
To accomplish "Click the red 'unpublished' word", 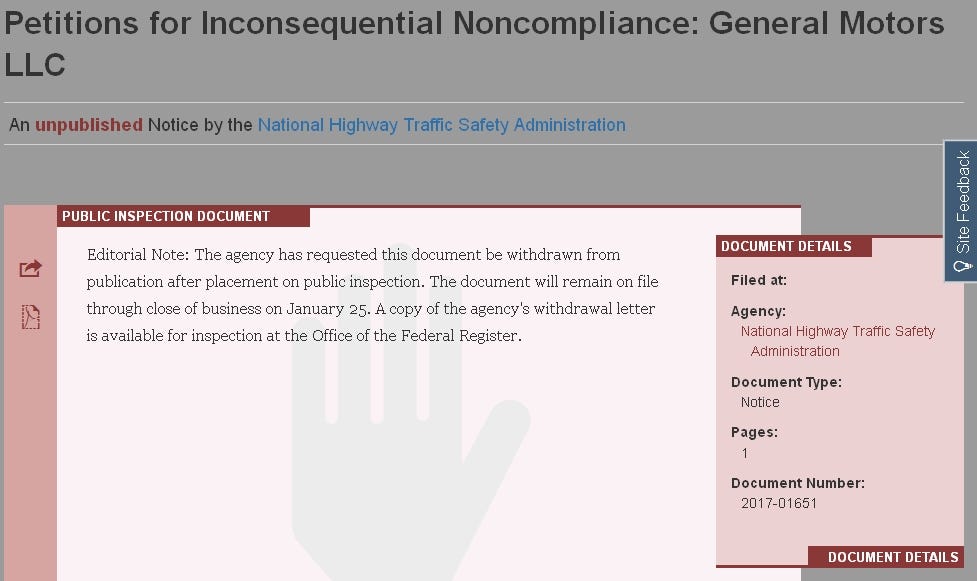I will click(89, 125).
